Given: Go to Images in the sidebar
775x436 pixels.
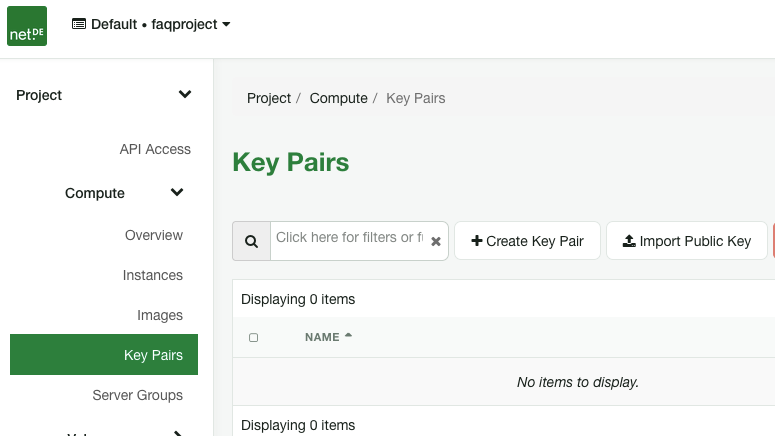Looking at the screenshot, I should [160, 315].
